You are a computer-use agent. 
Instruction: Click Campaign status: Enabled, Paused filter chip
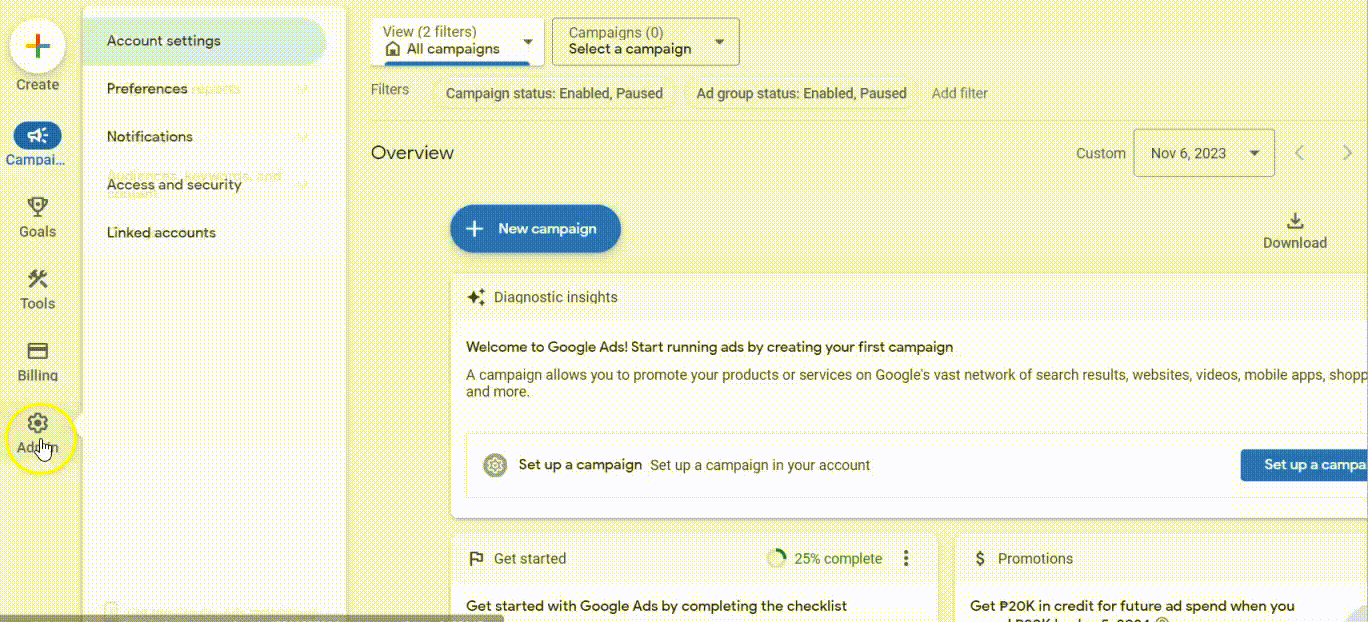554,93
